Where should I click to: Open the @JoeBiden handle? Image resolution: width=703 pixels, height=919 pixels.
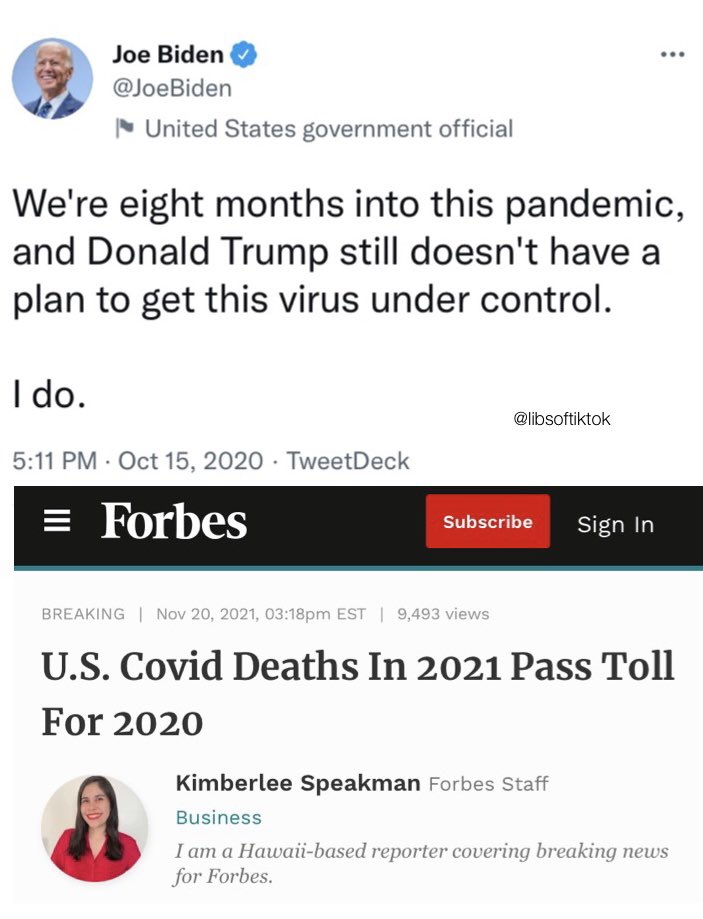coord(172,89)
